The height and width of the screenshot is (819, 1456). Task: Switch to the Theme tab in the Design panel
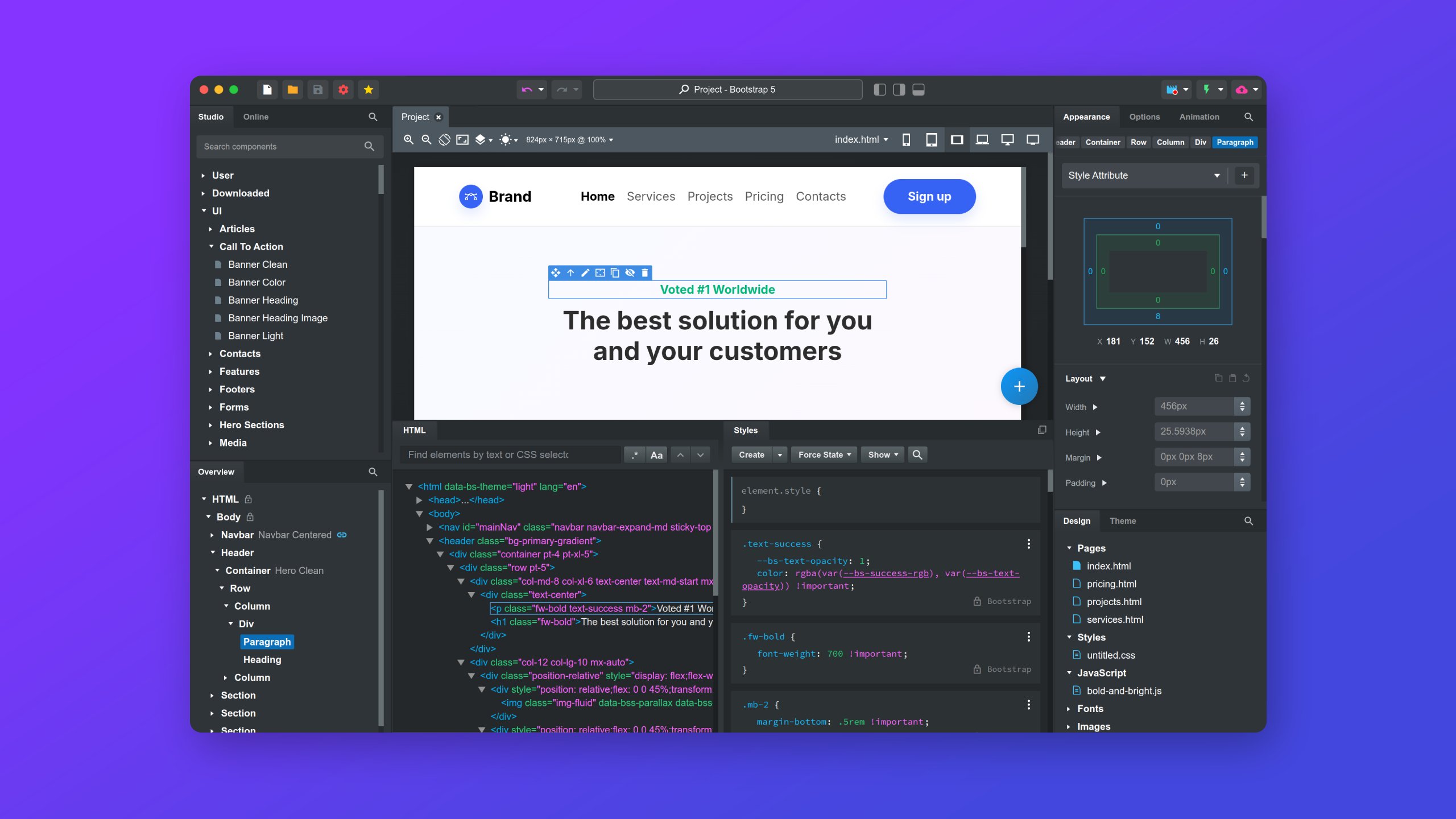pos(1123,520)
